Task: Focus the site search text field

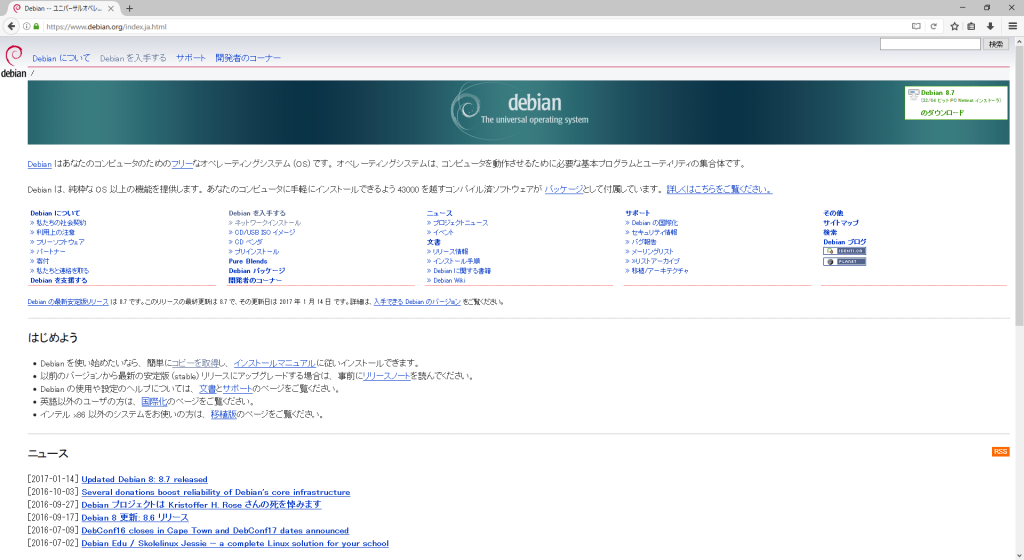Action: click(930, 44)
